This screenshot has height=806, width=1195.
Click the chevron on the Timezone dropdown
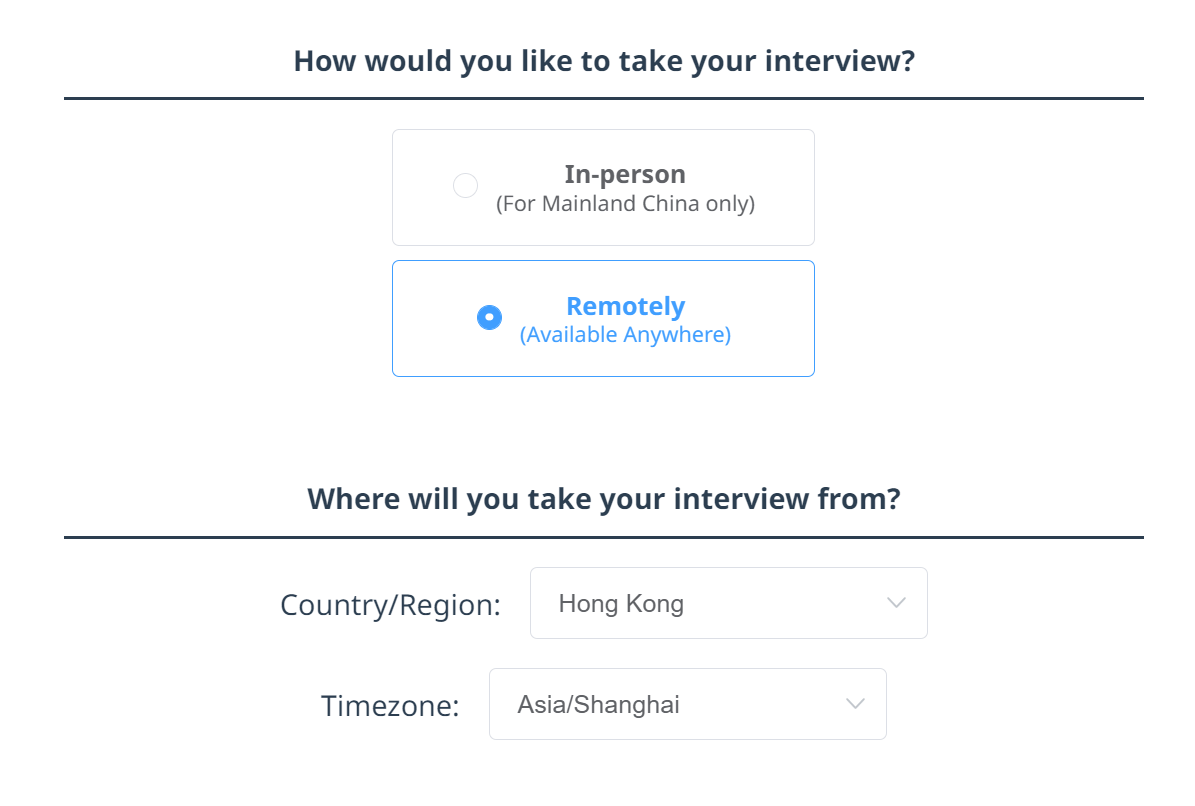click(855, 703)
